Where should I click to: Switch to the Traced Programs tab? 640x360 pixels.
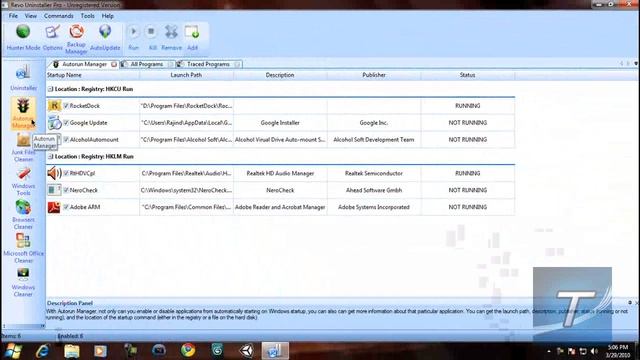click(208, 64)
